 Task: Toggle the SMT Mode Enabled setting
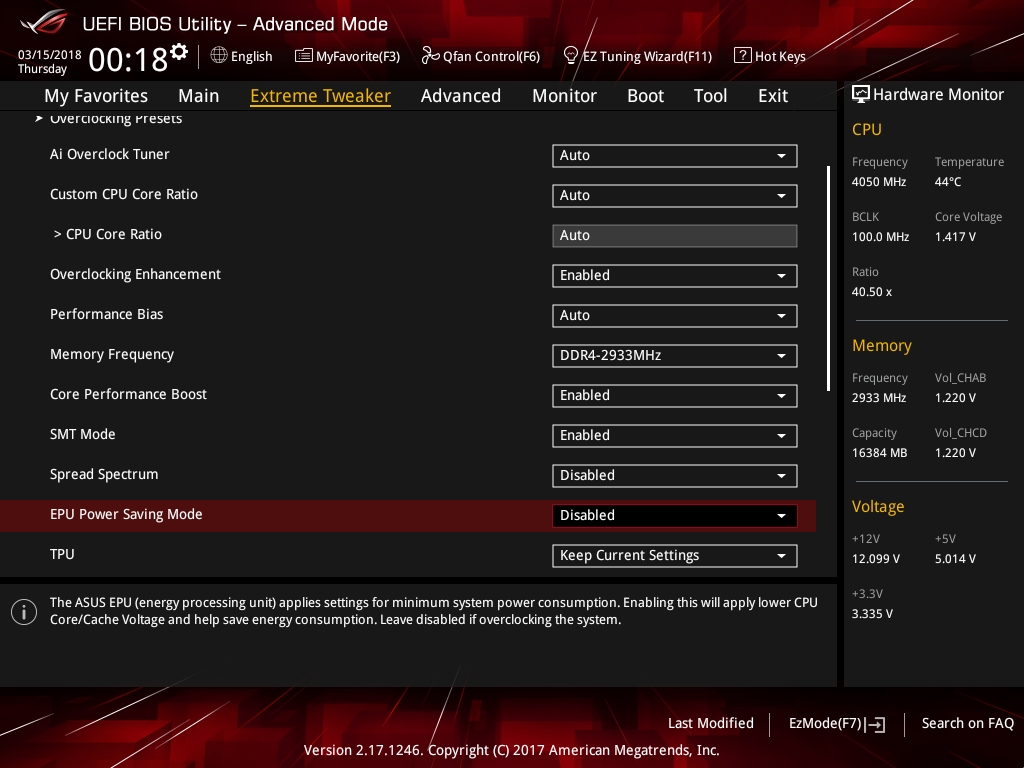click(674, 436)
